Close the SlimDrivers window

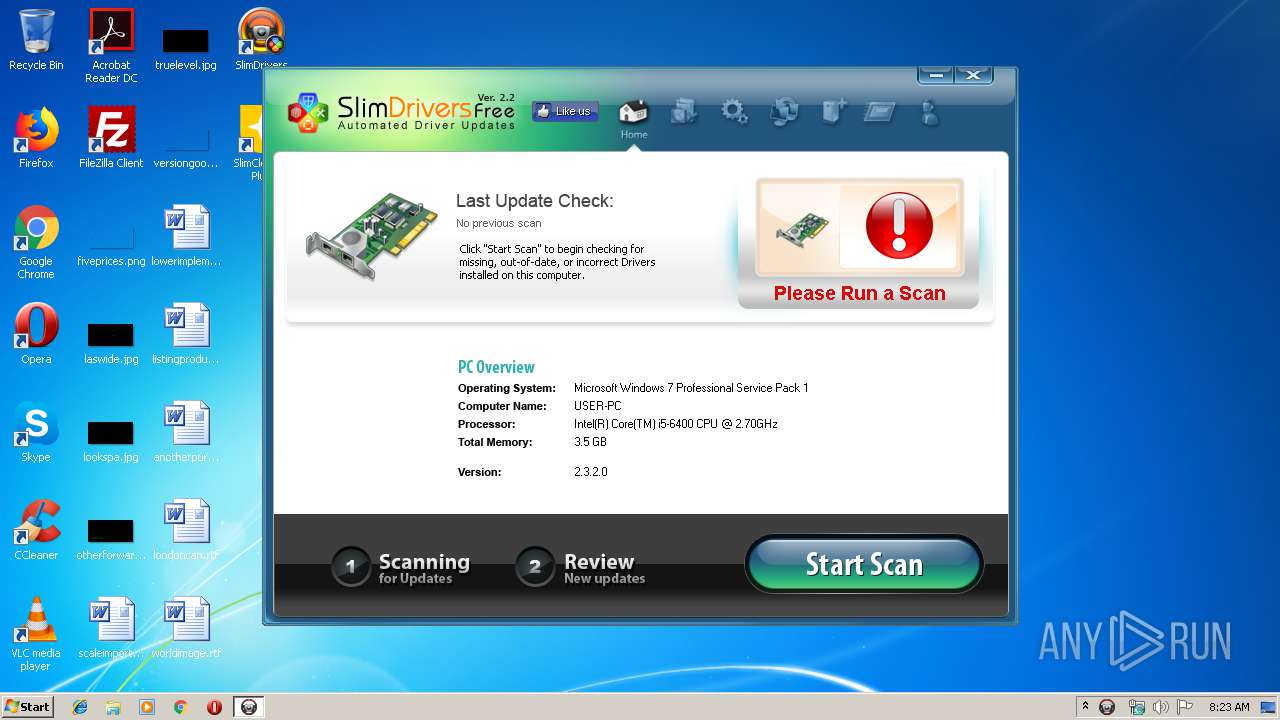(973, 75)
